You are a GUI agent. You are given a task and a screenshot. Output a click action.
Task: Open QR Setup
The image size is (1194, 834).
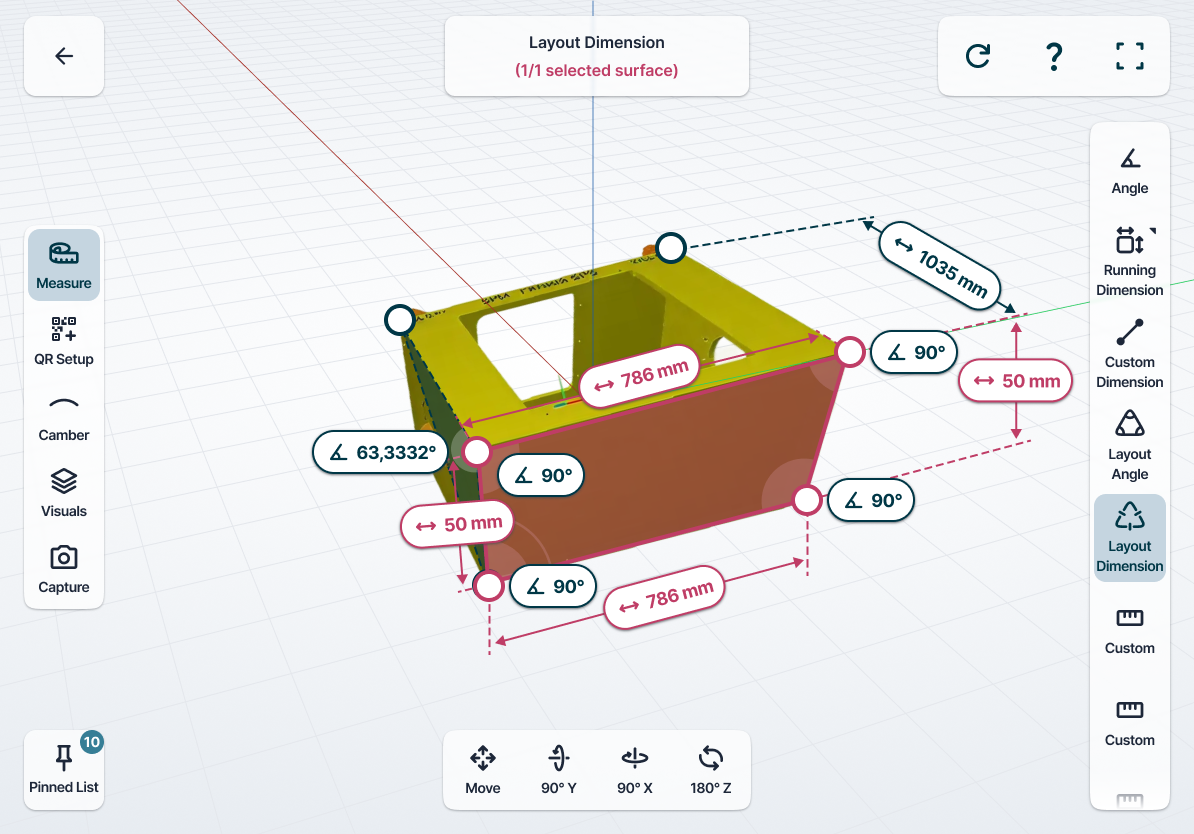(64, 340)
